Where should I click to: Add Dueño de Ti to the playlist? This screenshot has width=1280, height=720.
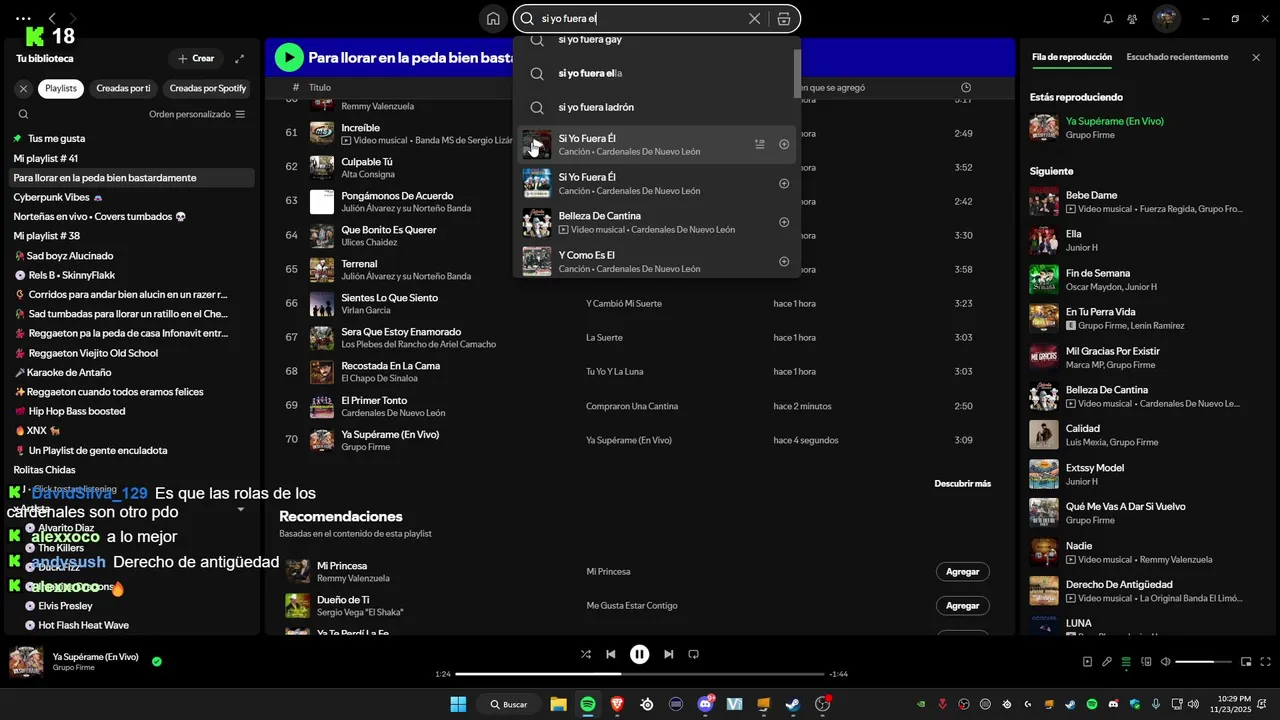tap(962, 606)
